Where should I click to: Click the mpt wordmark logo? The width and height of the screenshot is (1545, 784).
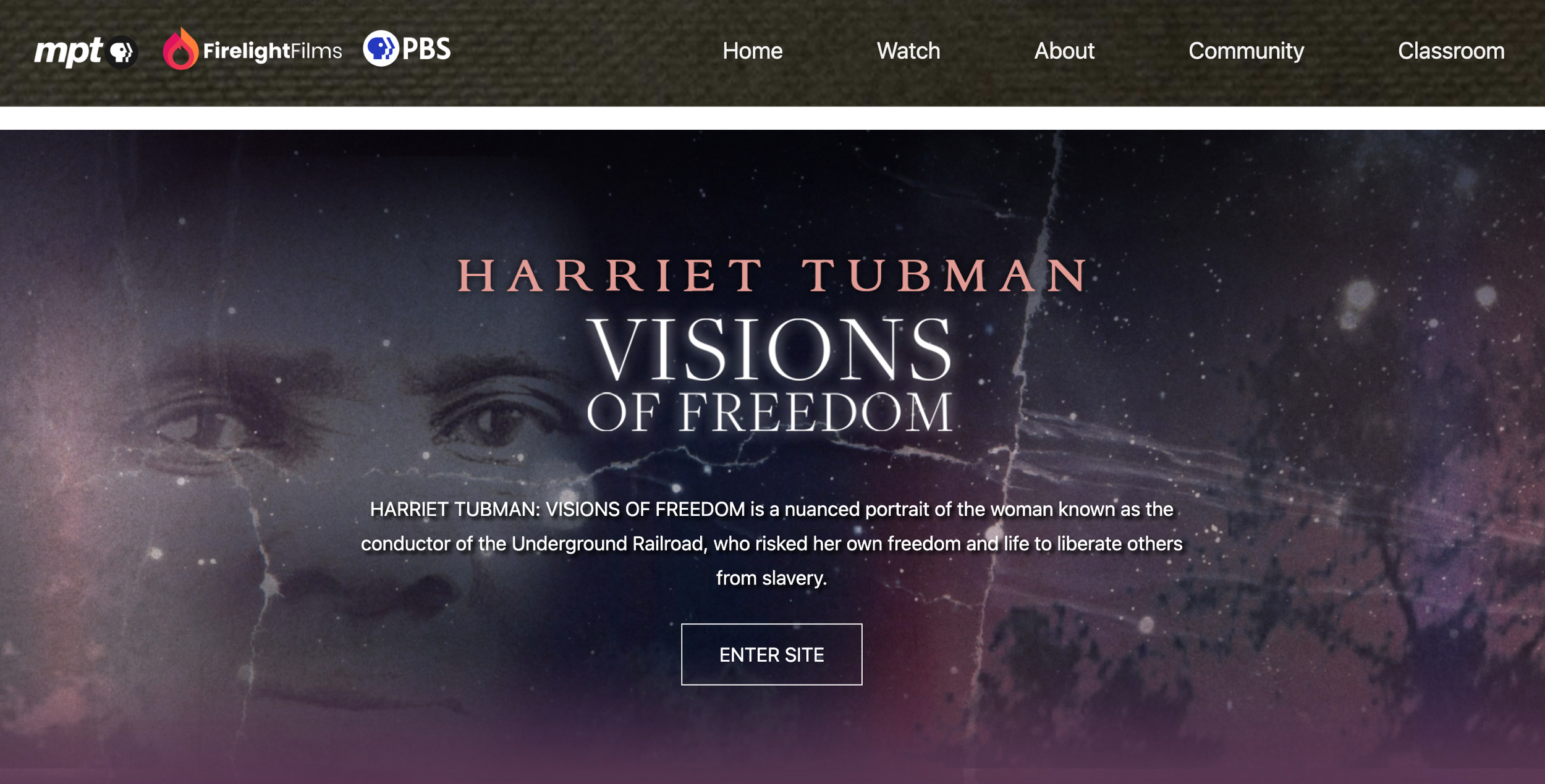[x=68, y=51]
